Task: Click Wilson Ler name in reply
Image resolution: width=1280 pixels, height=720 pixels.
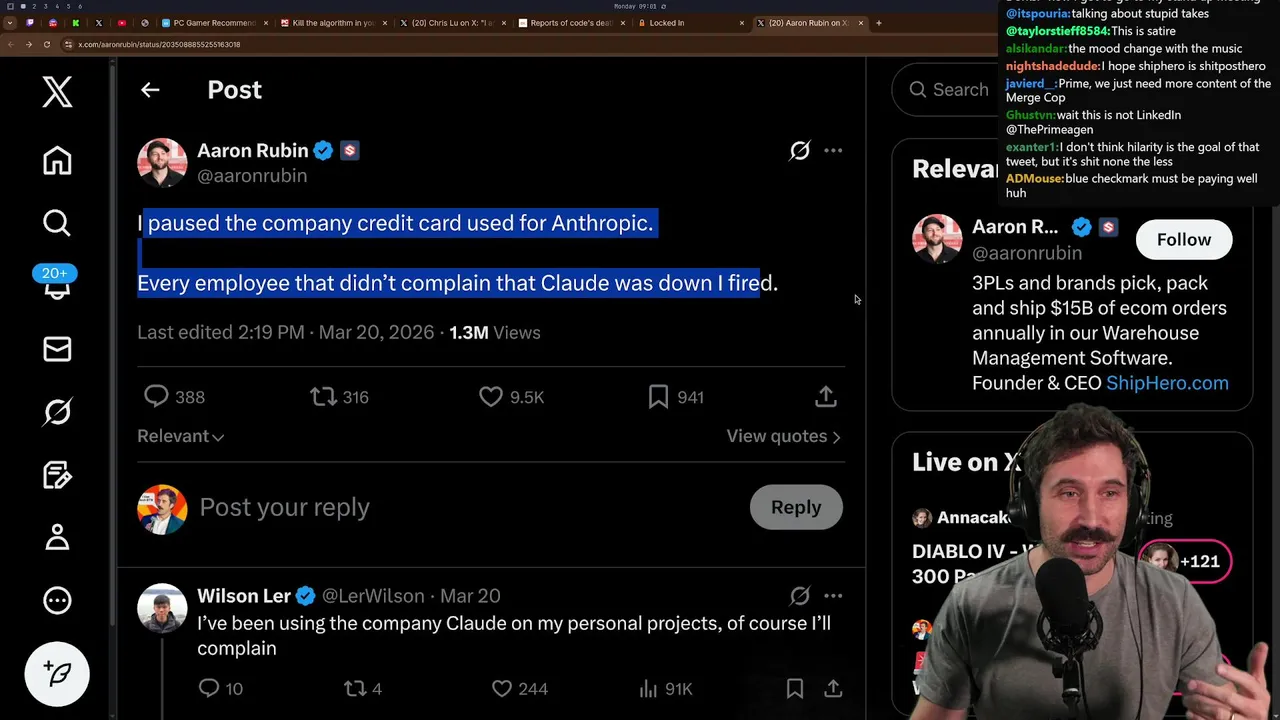Action: (x=244, y=596)
